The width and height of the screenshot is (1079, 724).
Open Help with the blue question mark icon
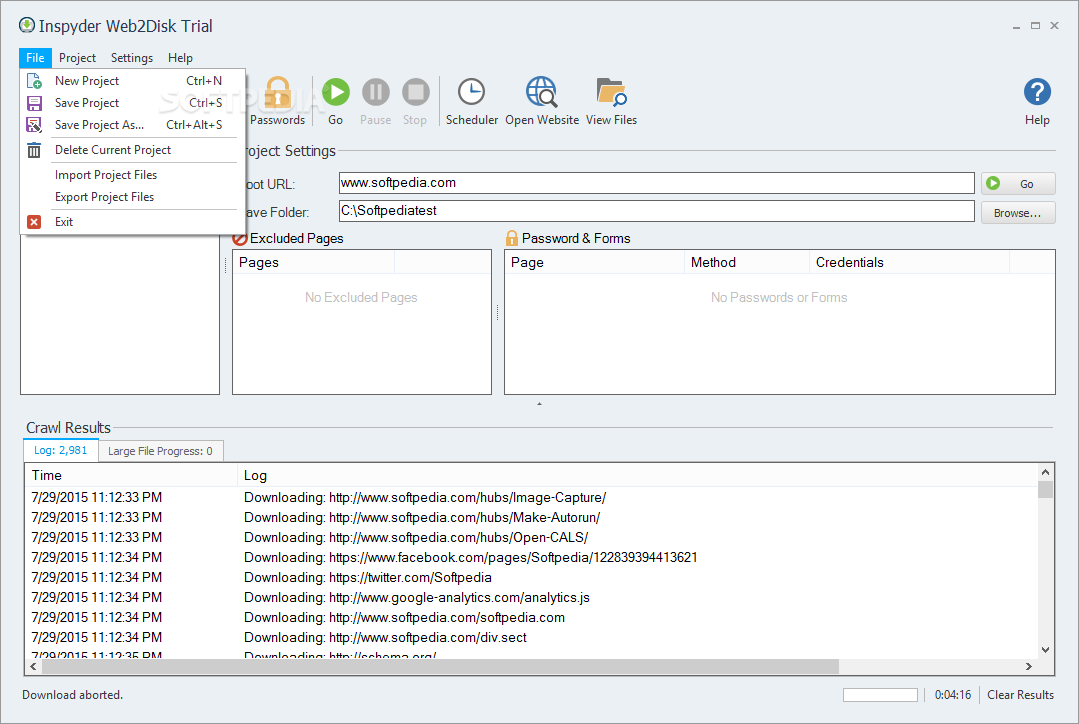pos(1037,92)
